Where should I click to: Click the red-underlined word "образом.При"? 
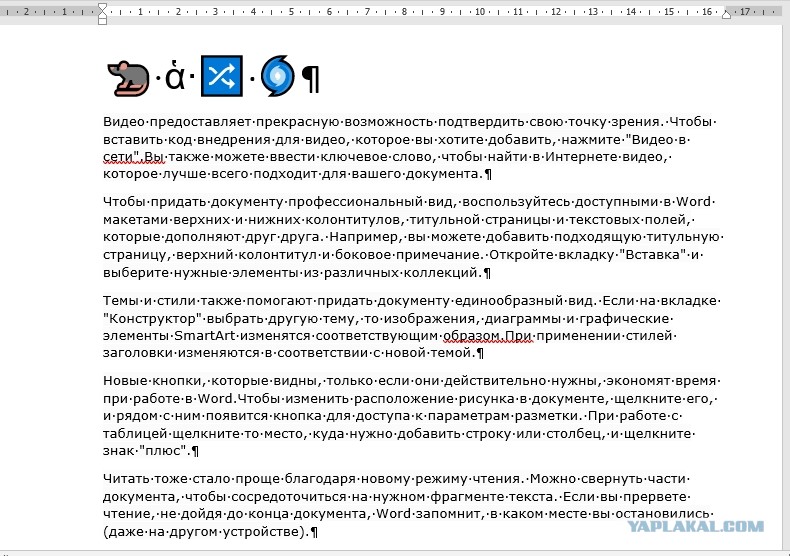point(488,335)
